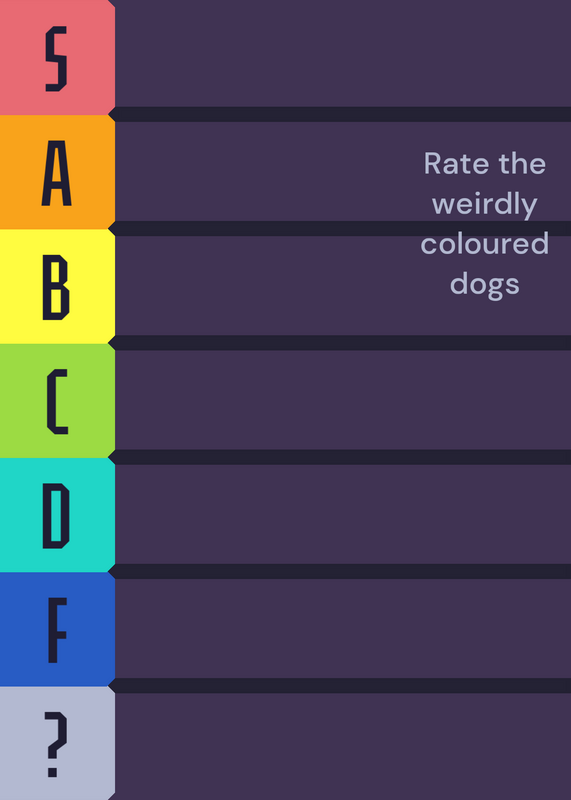Click the empty S tier row
Viewport: 571px width, 800px height.
[x=343, y=54]
